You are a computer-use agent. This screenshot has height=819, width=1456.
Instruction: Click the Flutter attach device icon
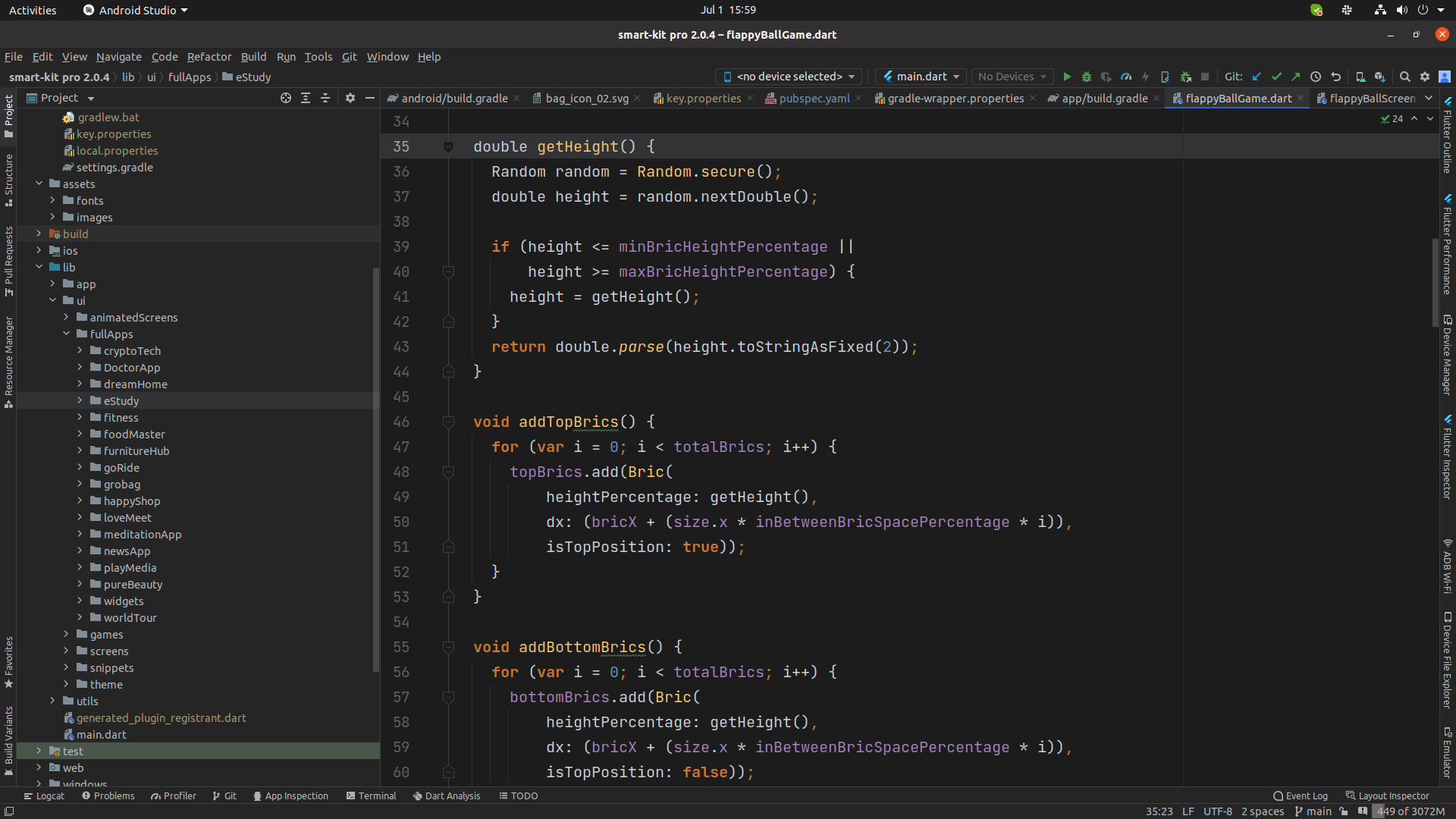pyautogui.click(x=1166, y=77)
